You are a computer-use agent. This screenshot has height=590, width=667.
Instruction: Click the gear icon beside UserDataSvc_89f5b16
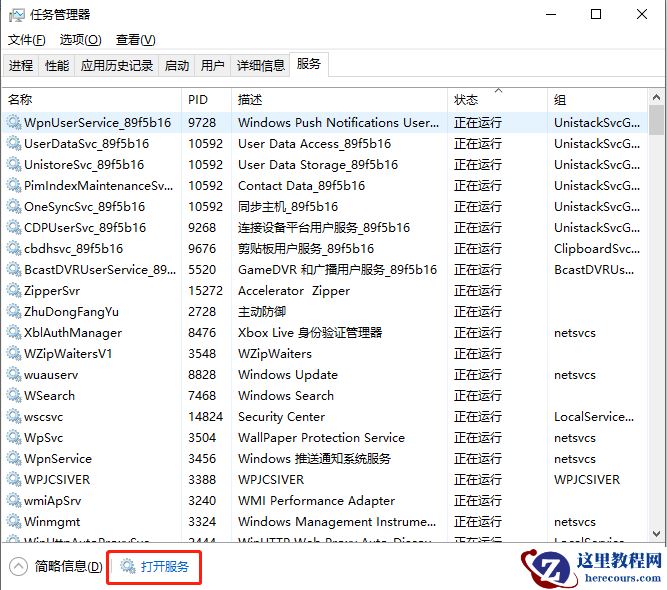14,144
